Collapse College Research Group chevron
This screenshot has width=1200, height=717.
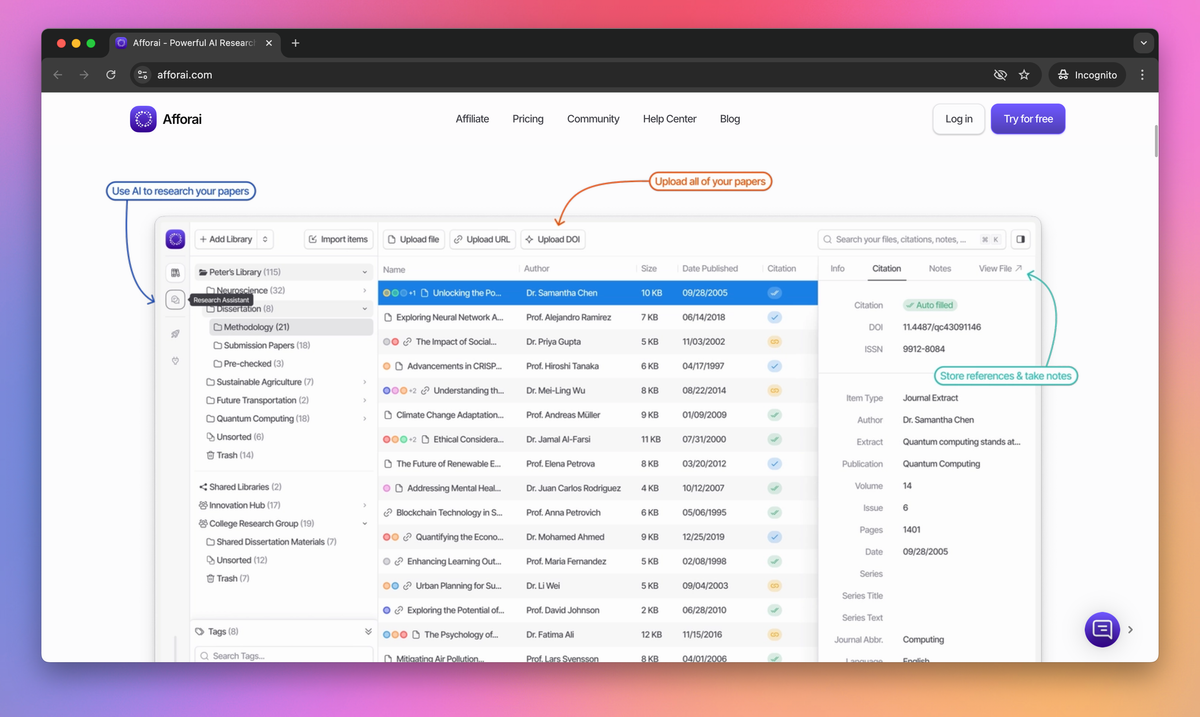[x=365, y=523]
